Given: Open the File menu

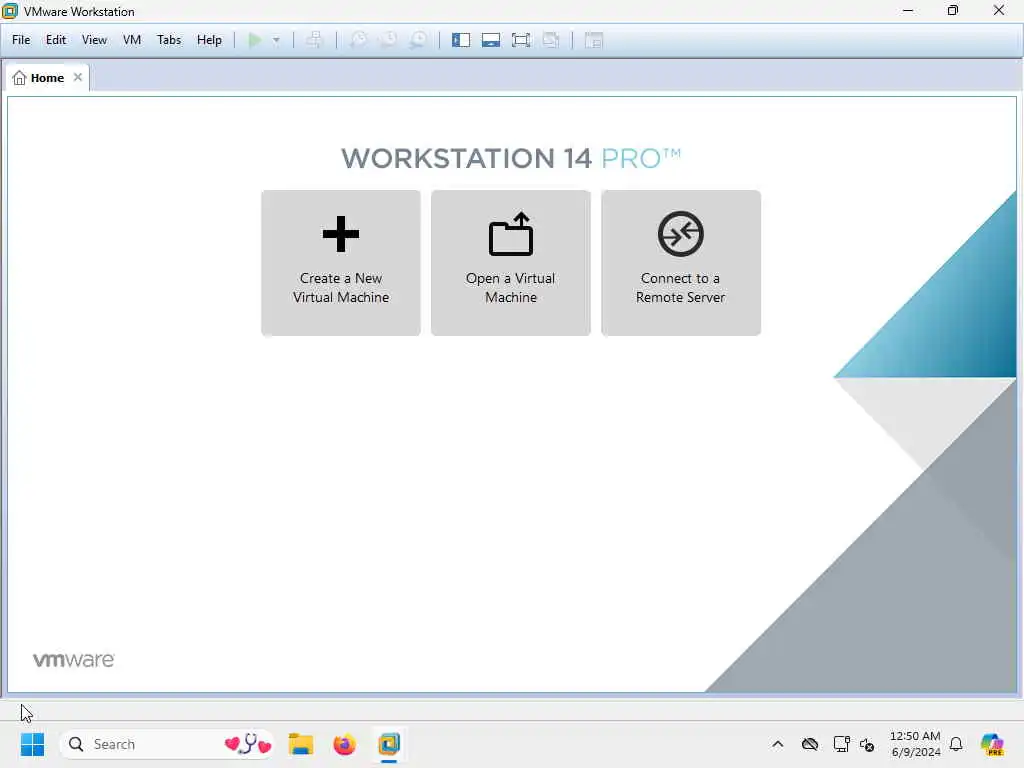Looking at the screenshot, I should (21, 40).
